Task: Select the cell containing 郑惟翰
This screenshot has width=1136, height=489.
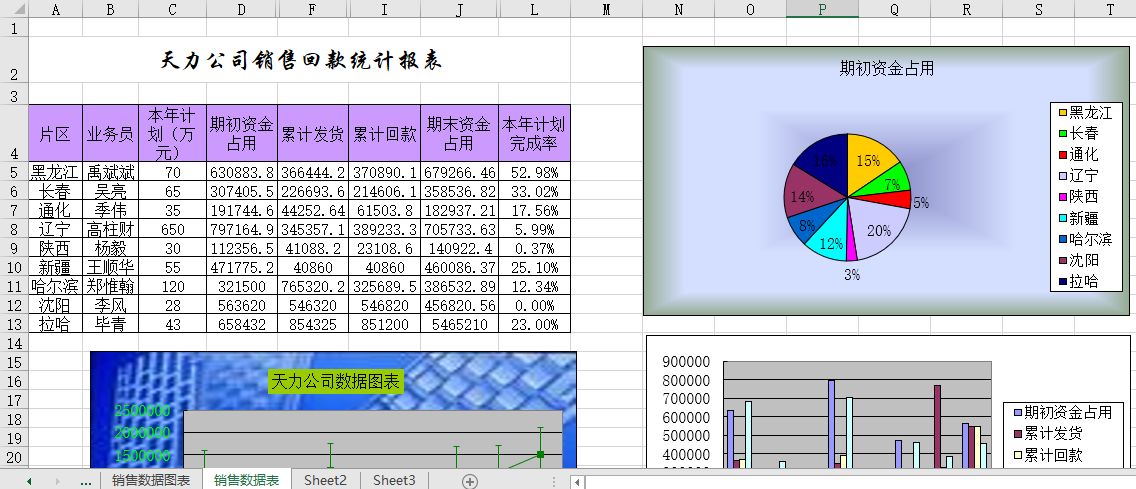Action: click(110, 286)
